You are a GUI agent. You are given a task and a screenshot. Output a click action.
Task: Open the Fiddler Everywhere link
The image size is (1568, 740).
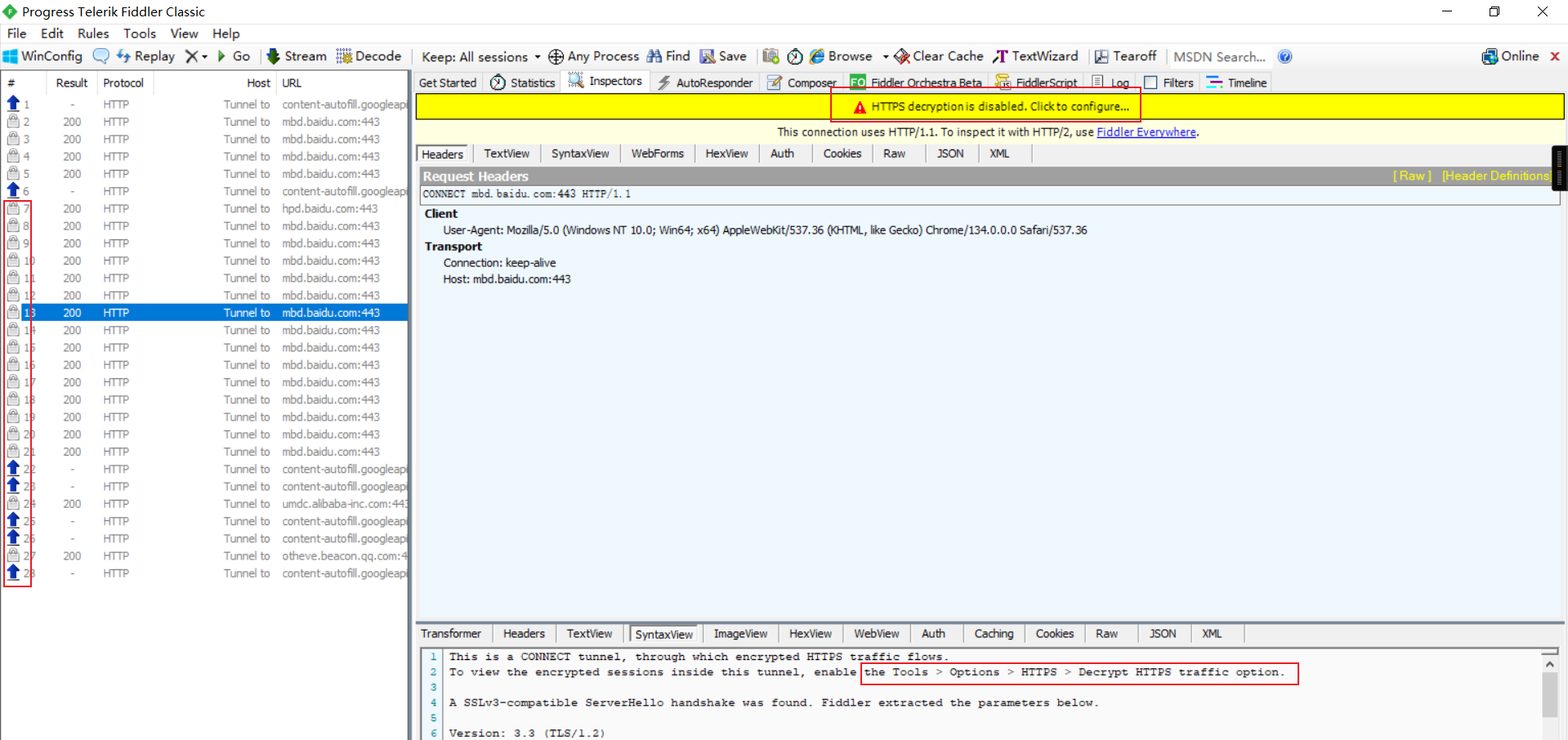point(1146,132)
